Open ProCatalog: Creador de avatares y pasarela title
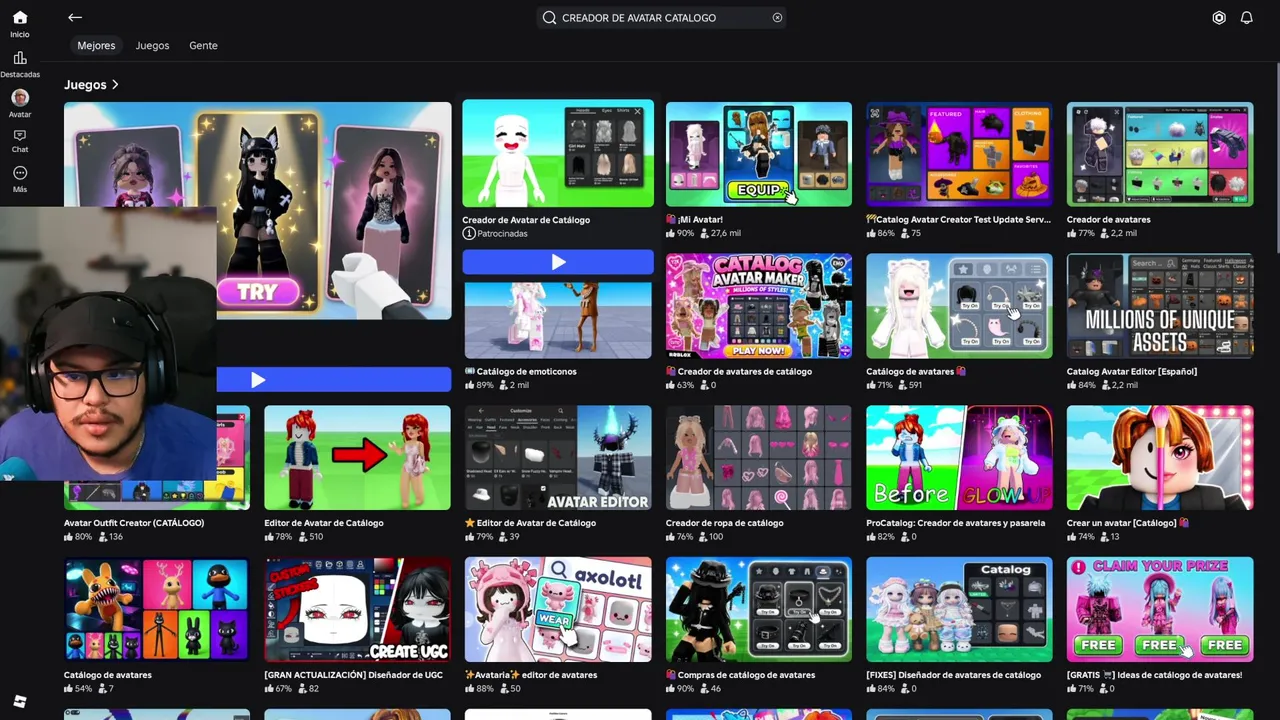The width and height of the screenshot is (1280, 720). (956, 523)
